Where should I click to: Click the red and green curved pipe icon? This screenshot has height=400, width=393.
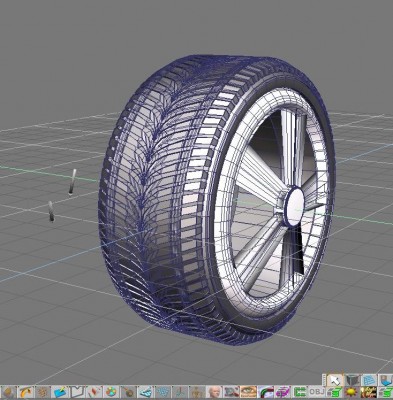coord(266,392)
